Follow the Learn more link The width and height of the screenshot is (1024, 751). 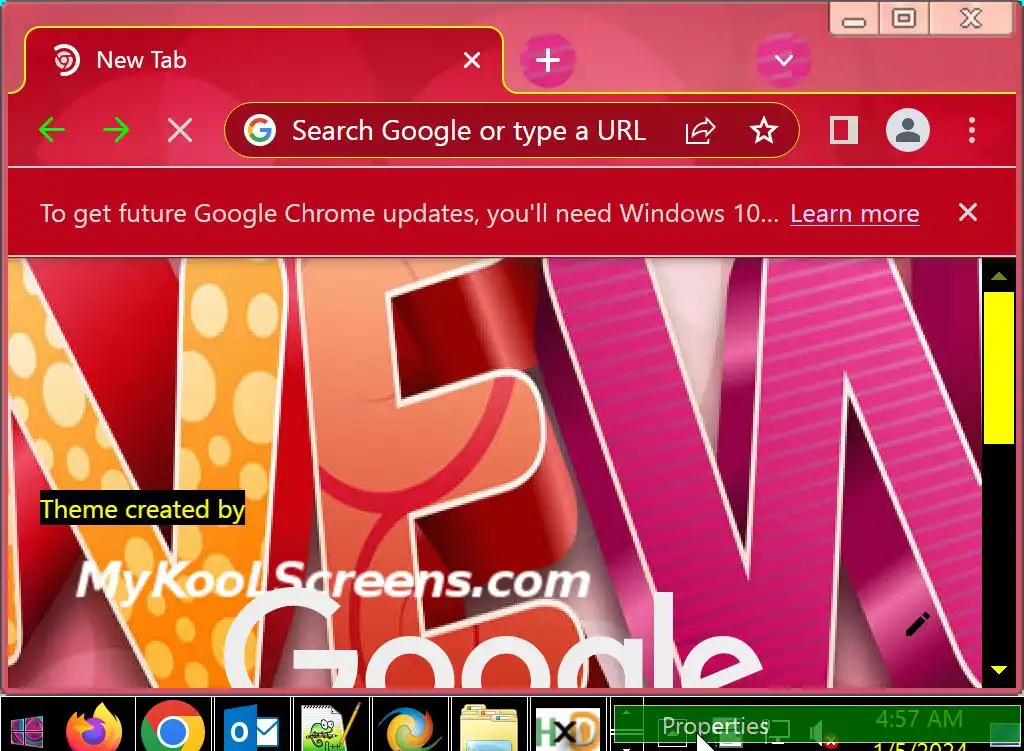(854, 214)
